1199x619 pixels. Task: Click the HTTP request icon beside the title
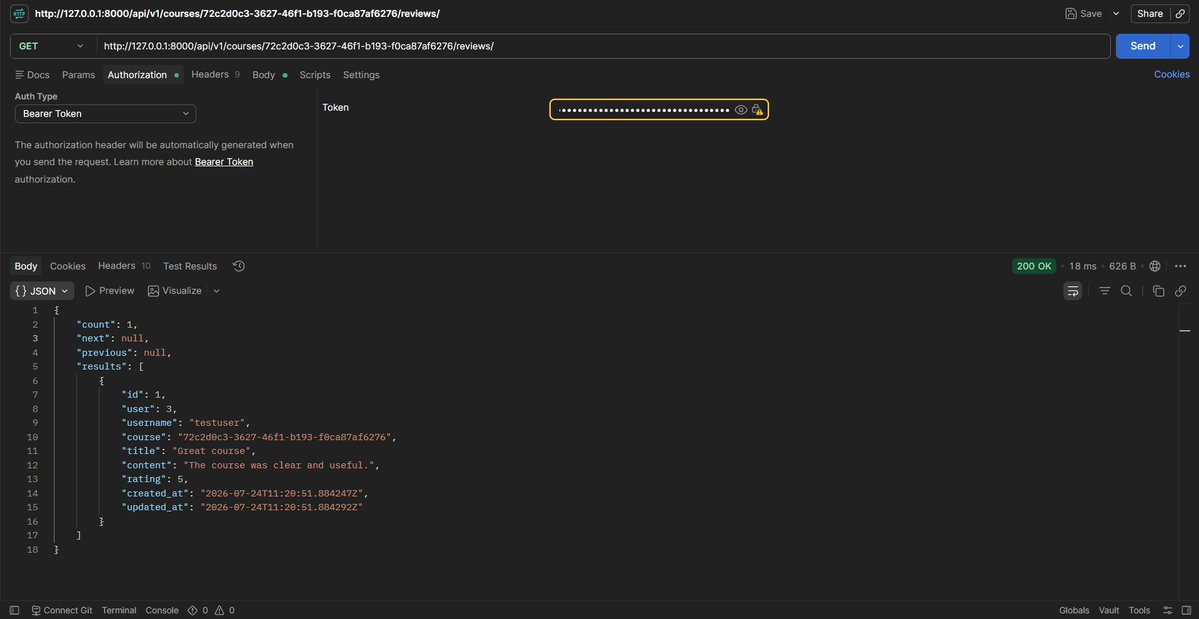click(x=19, y=14)
